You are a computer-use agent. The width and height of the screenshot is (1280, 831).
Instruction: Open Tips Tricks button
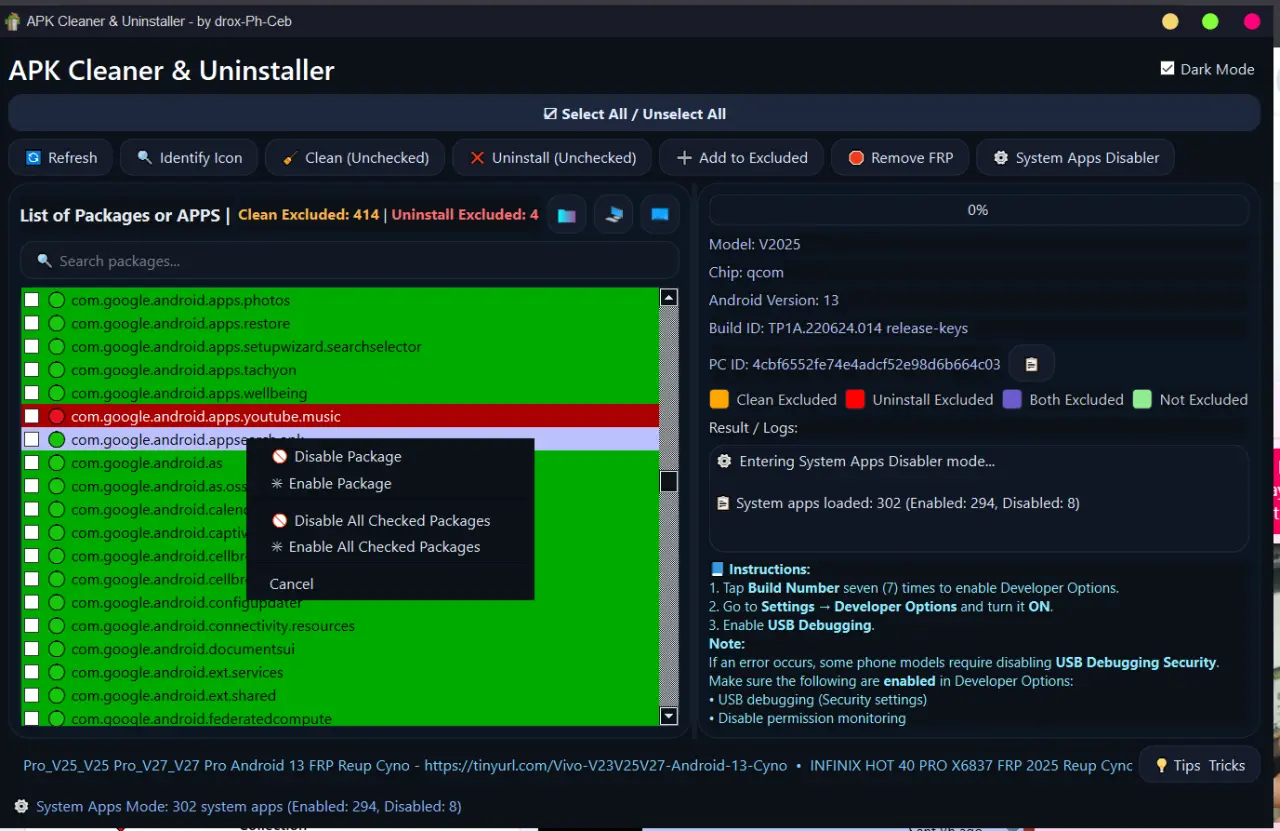tap(1200, 765)
